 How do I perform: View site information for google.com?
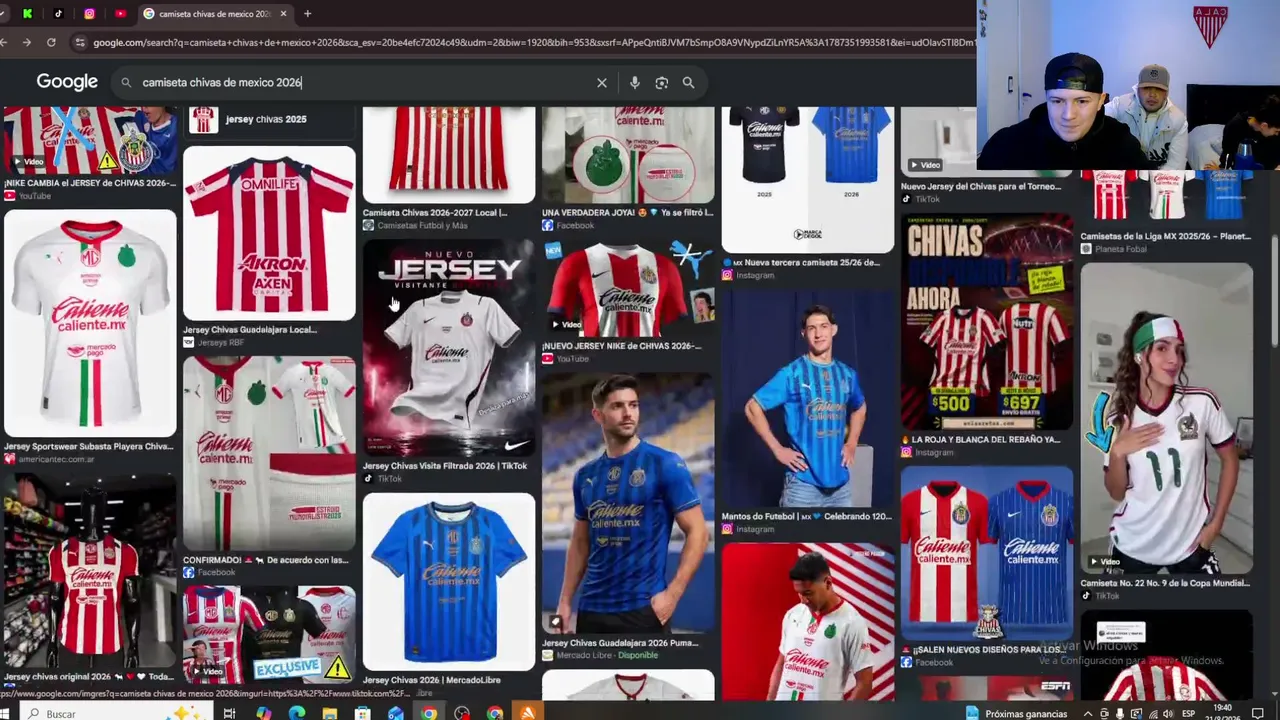tap(79, 43)
